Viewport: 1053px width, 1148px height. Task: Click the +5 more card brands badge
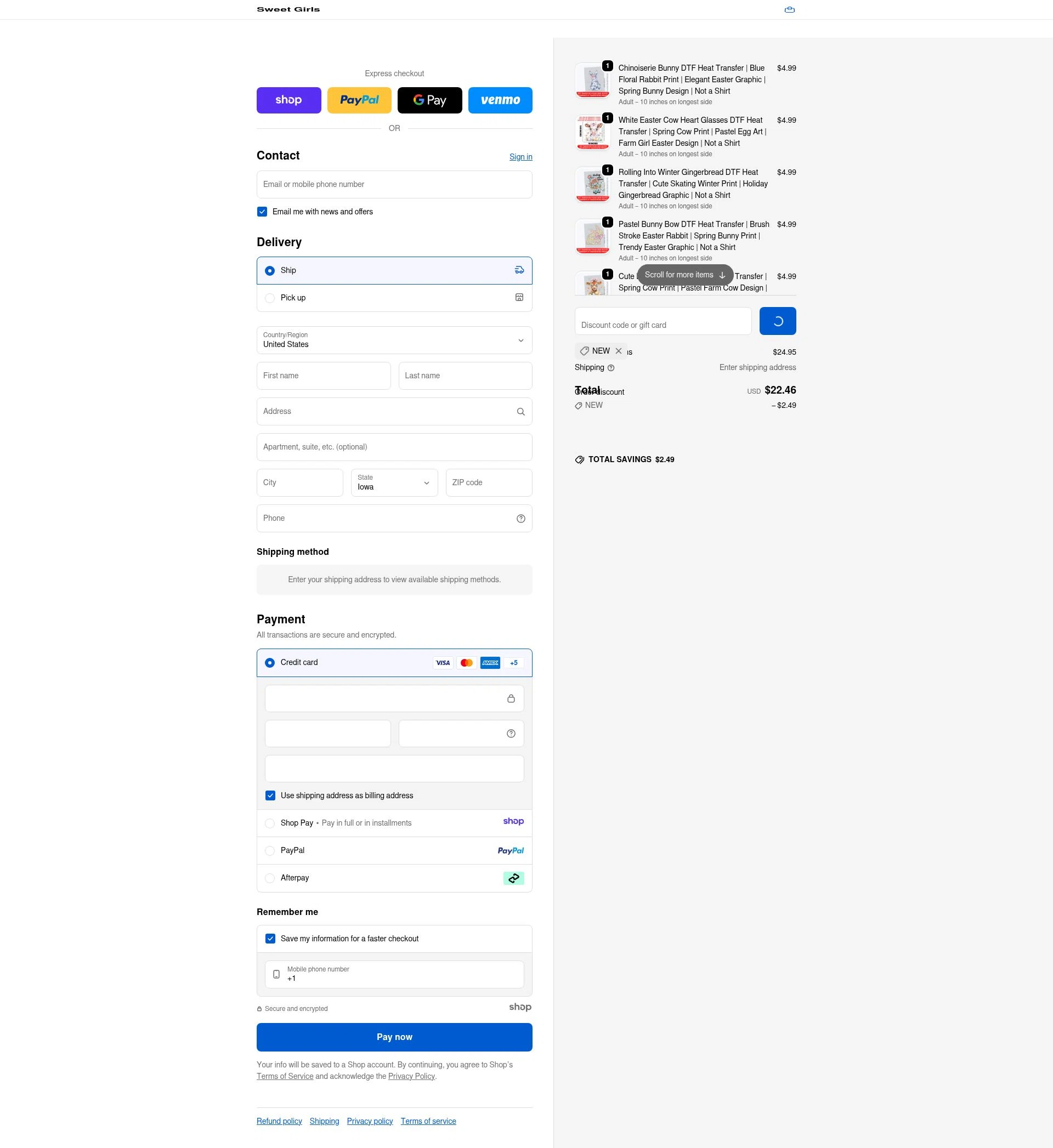pyautogui.click(x=513, y=663)
